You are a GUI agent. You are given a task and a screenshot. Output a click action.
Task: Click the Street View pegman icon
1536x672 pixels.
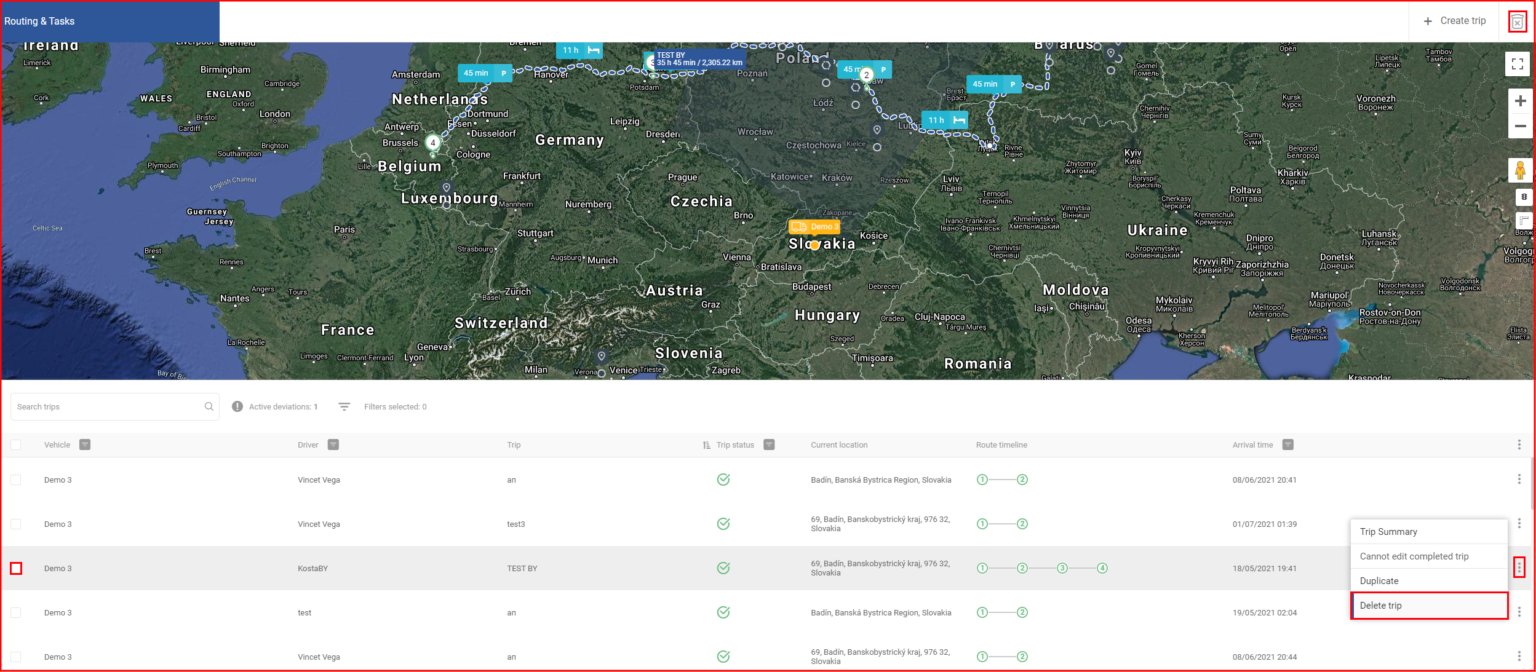tap(1520, 169)
